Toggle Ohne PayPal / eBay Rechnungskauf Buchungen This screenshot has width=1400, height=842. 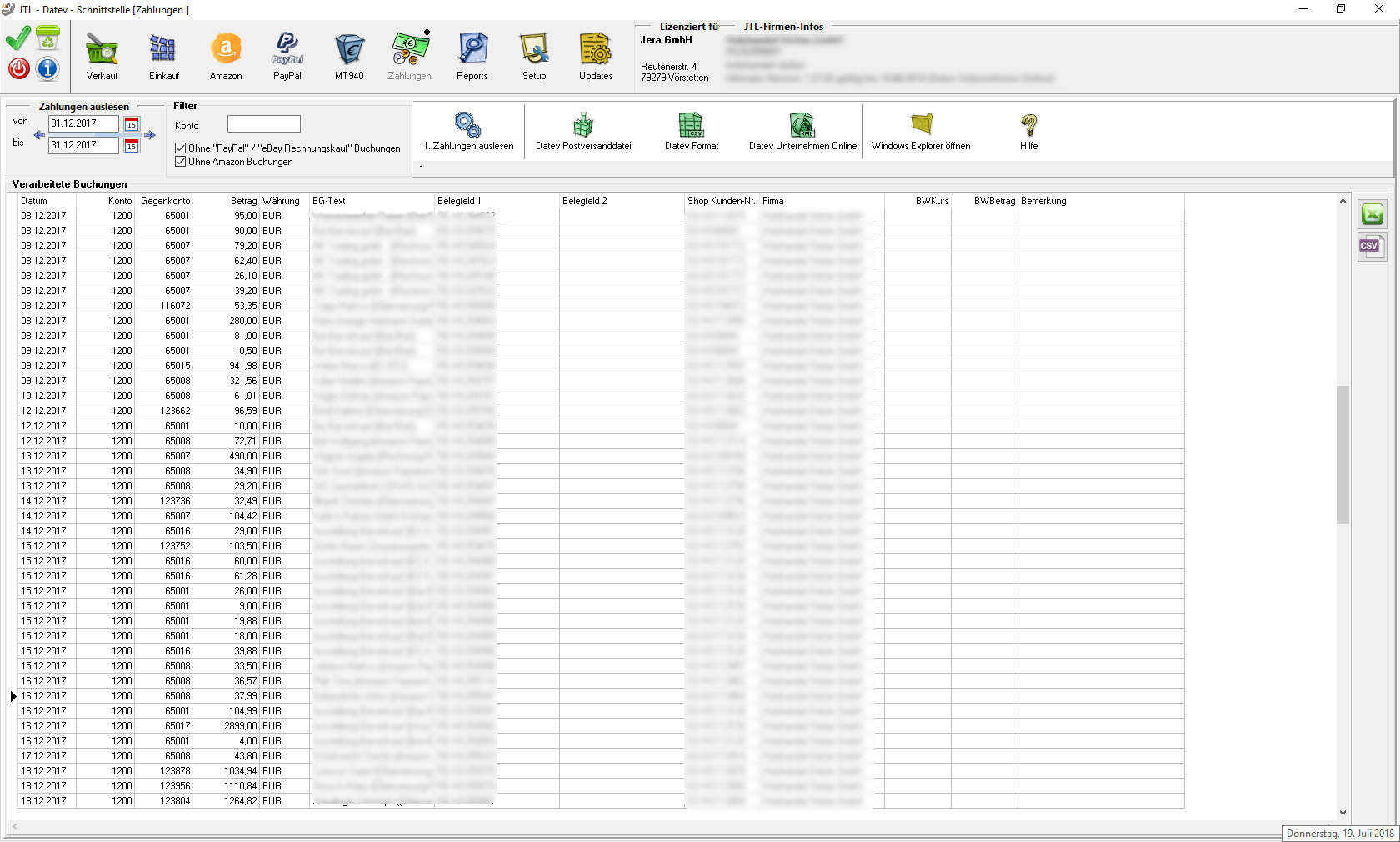click(181, 148)
